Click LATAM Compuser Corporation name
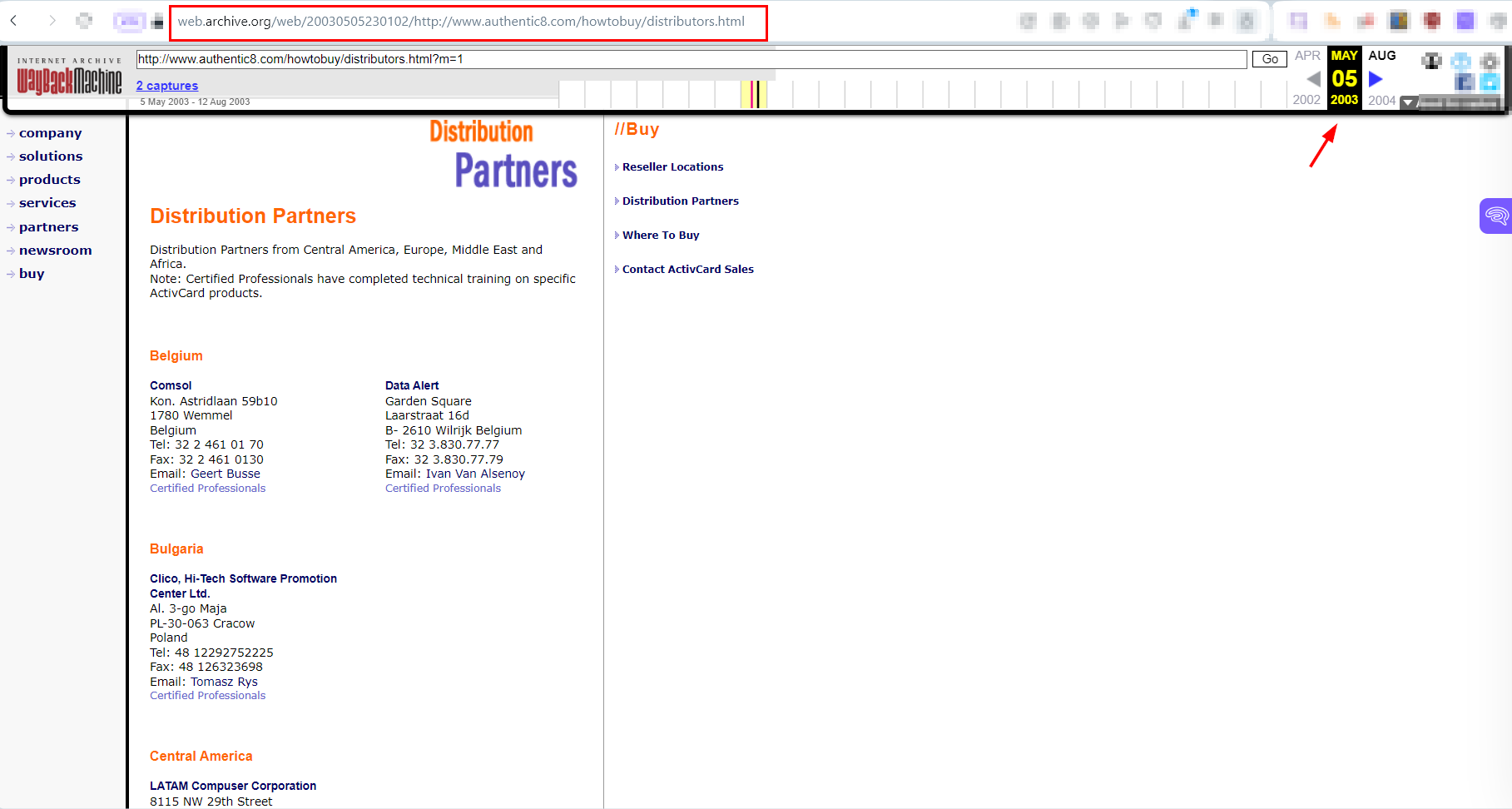This screenshot has width=1512, height=809. click(233, 786)
